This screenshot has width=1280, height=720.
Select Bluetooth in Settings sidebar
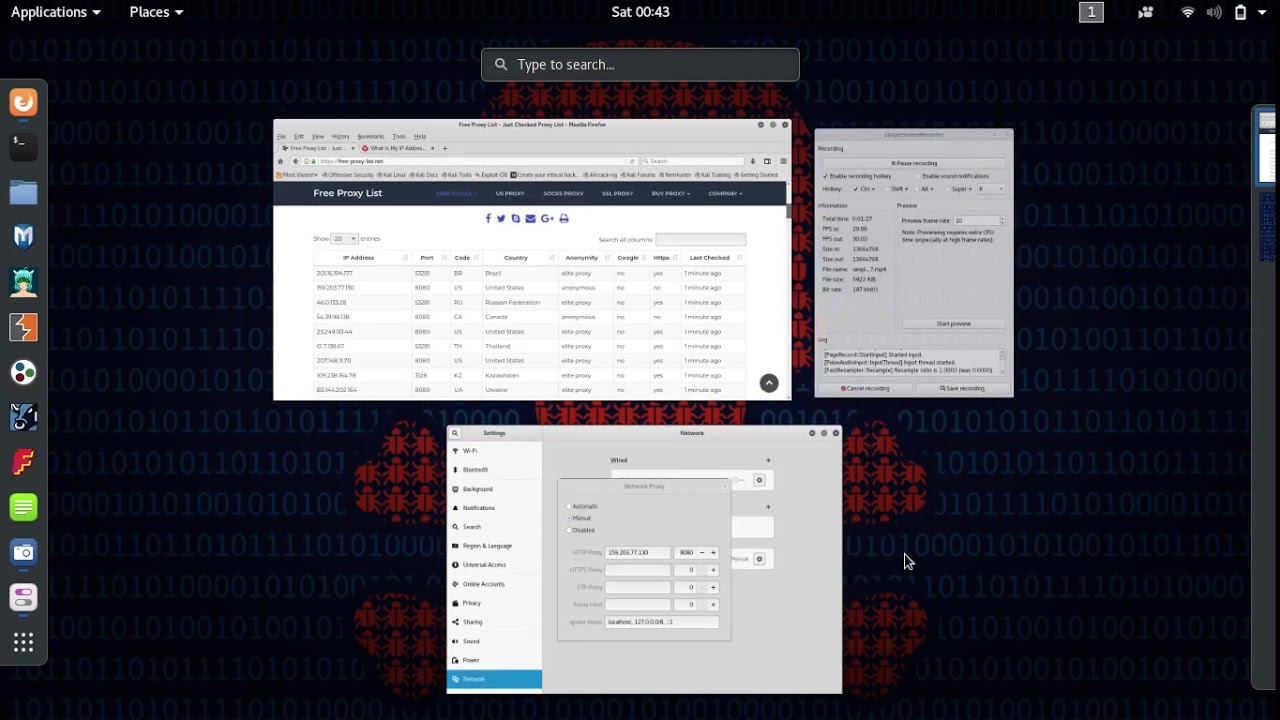[x=494, y=470]
